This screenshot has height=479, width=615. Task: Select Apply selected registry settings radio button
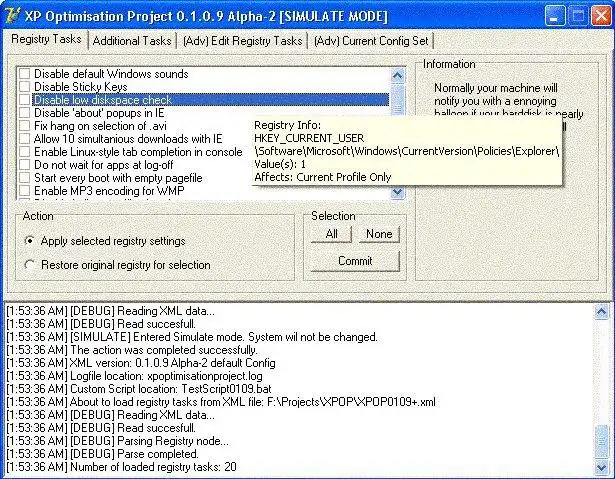coord(29,240)
